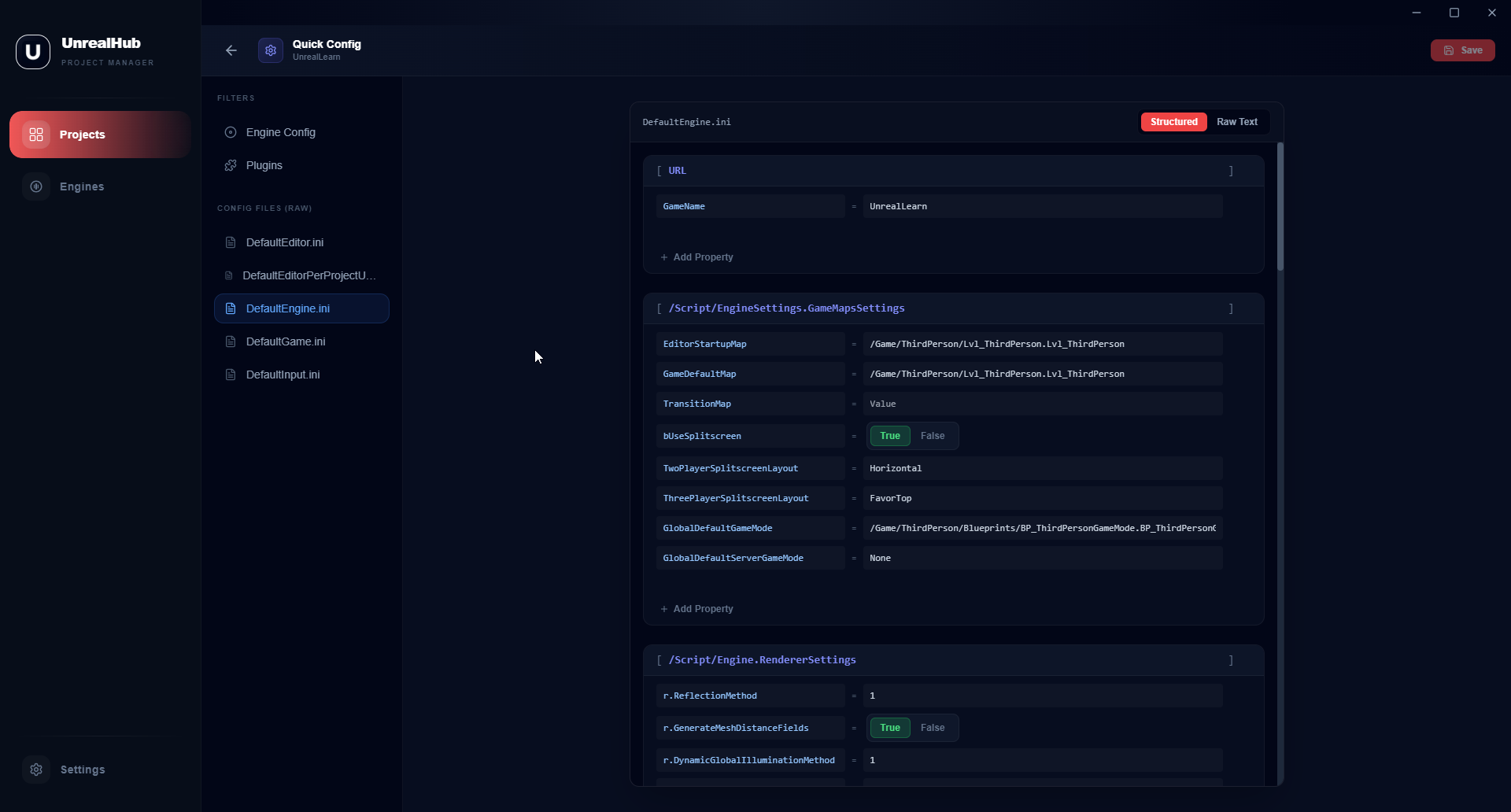Click the TransitionMap key field
This screenshot has width=1511, height=812.
751,404
